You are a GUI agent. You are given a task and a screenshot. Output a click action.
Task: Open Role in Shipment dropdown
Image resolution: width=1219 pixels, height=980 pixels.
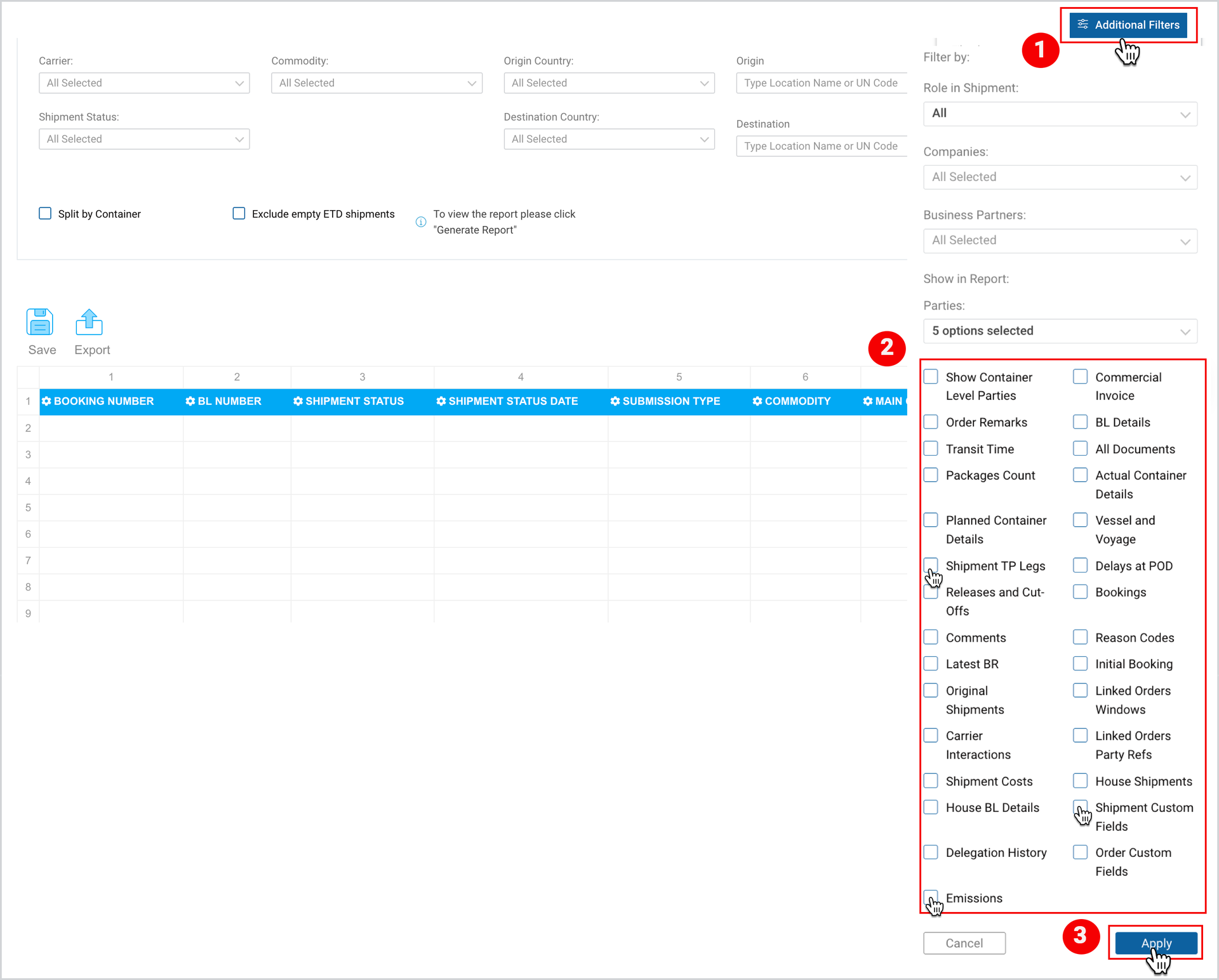1060,114
